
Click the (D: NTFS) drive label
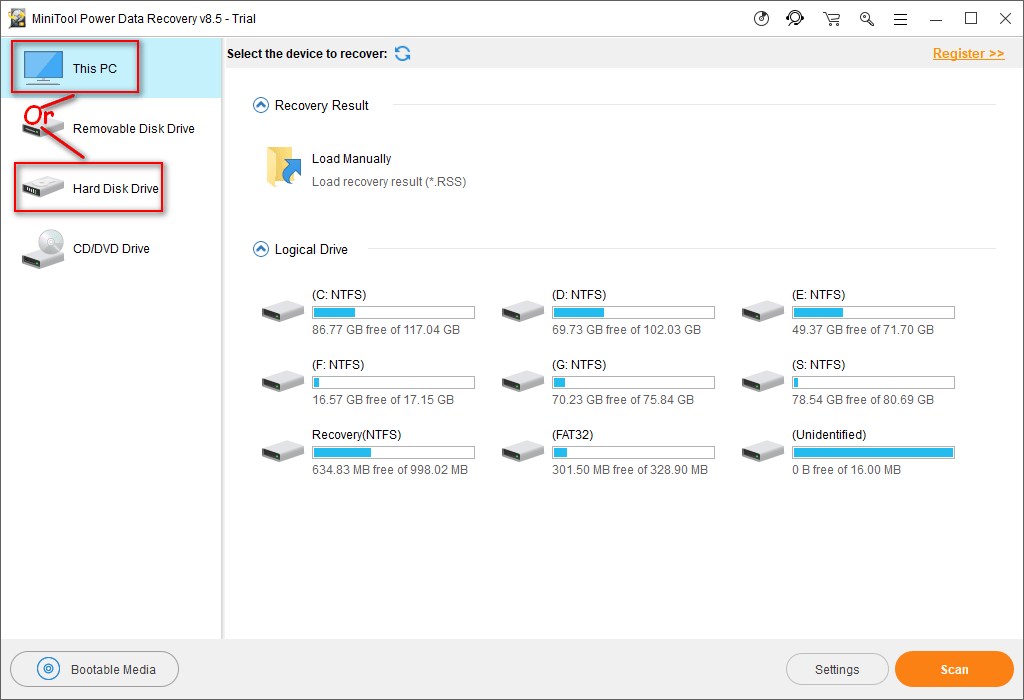[x=579, y=294]
